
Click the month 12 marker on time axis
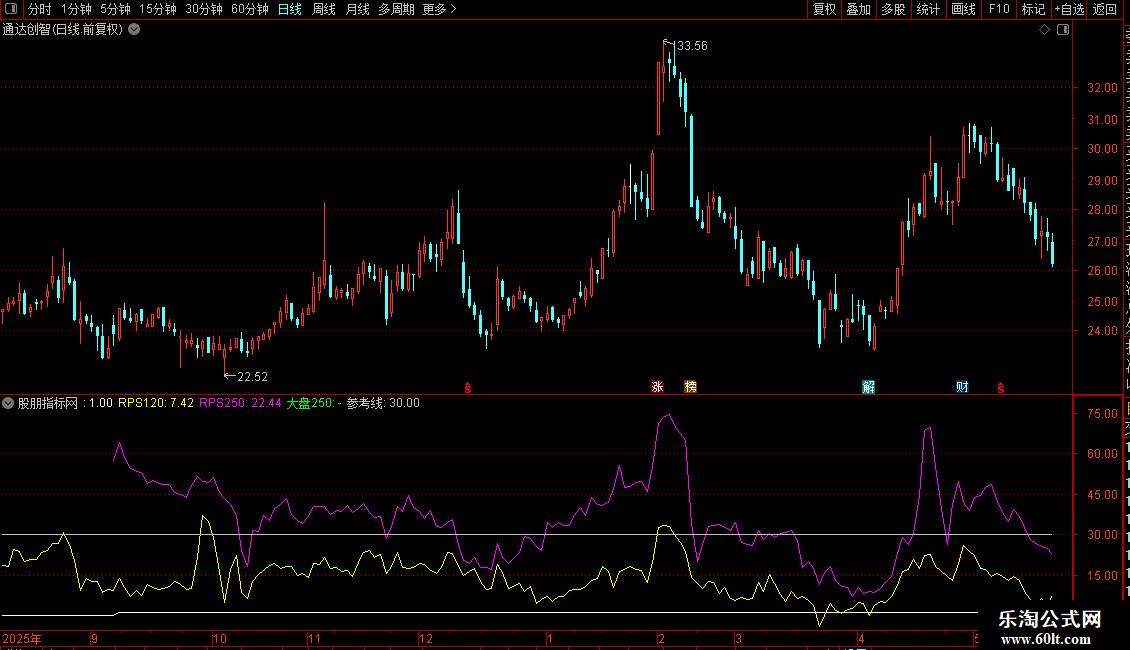pos(426,639)
